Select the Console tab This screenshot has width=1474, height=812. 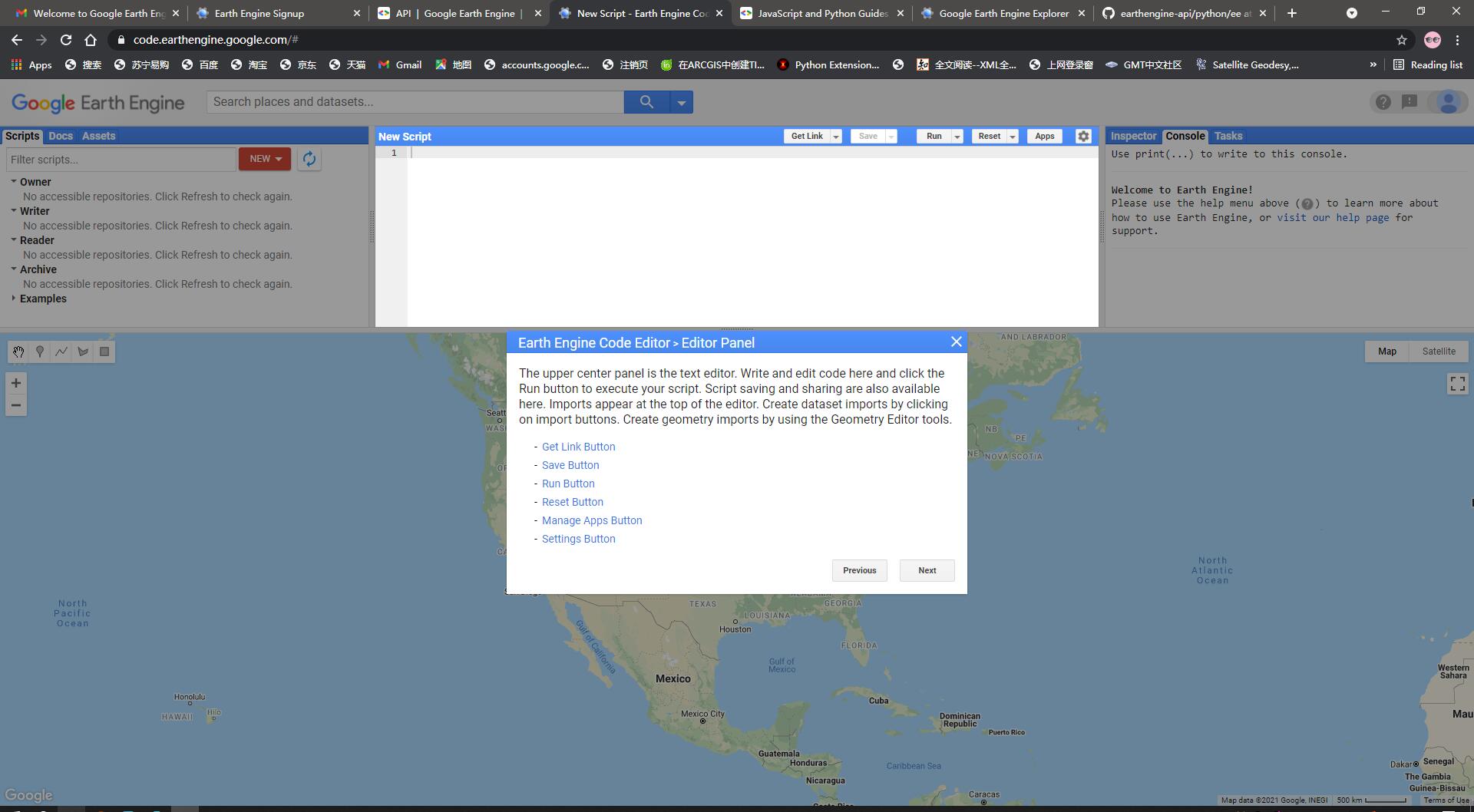tap(1185, 136)
